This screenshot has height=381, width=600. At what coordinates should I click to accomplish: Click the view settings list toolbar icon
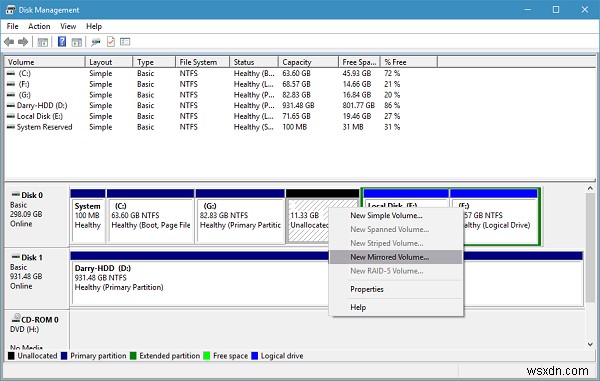click(125, 42)
